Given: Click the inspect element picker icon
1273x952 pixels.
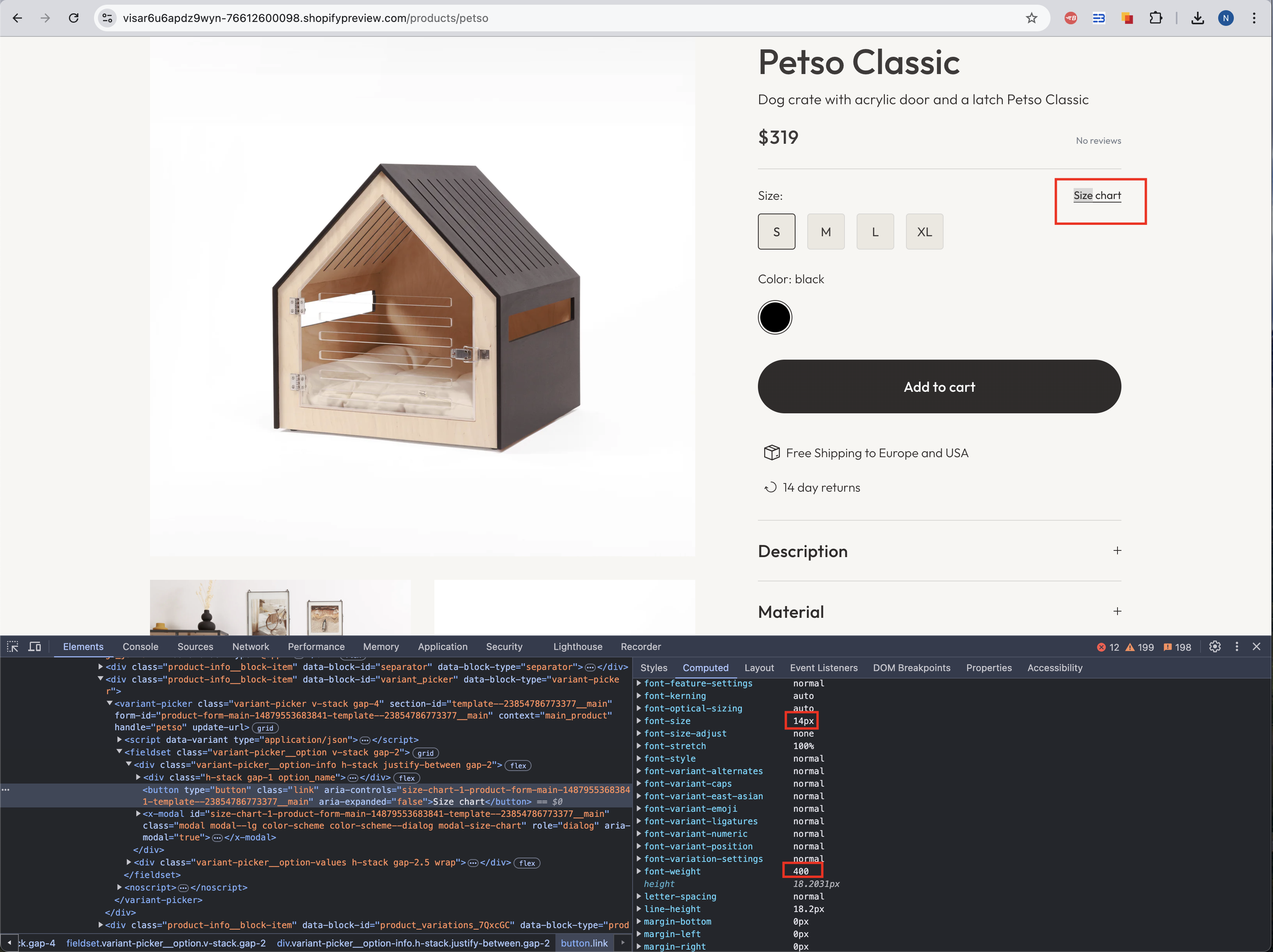Looking at the screenshot, I should click(13, 646).
